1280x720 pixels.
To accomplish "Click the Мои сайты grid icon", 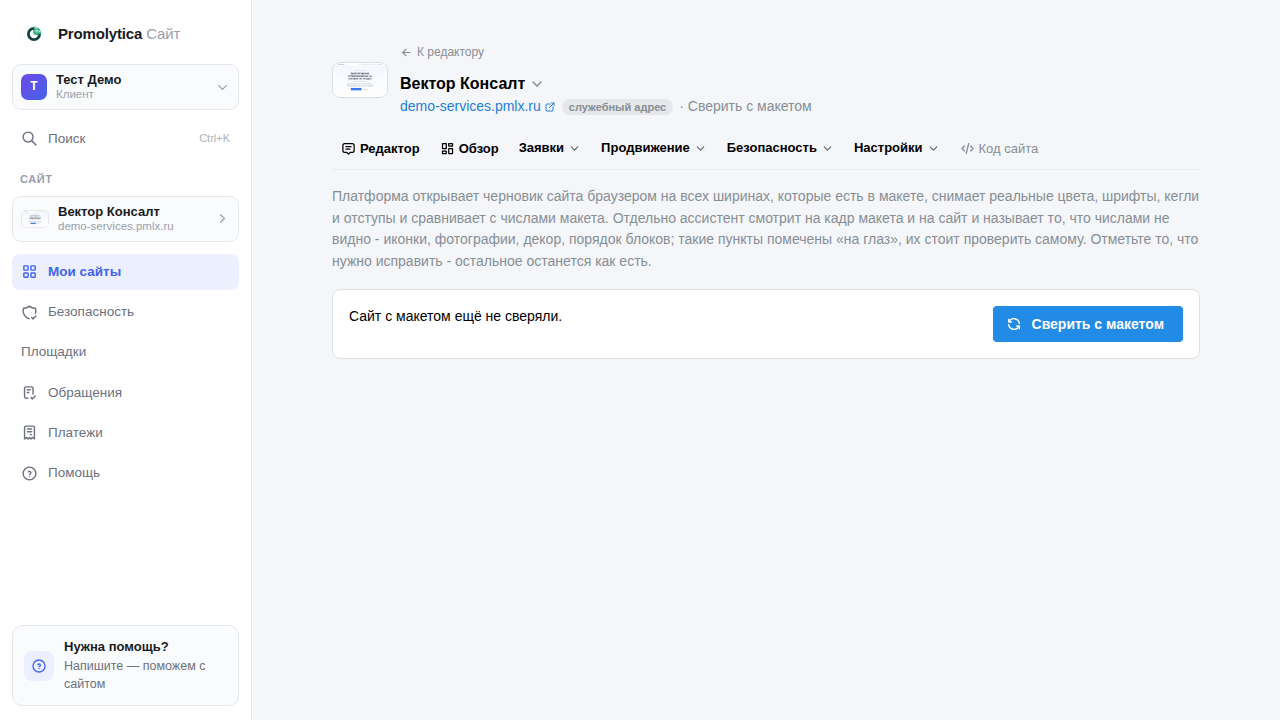I will (x=29, y=272).
